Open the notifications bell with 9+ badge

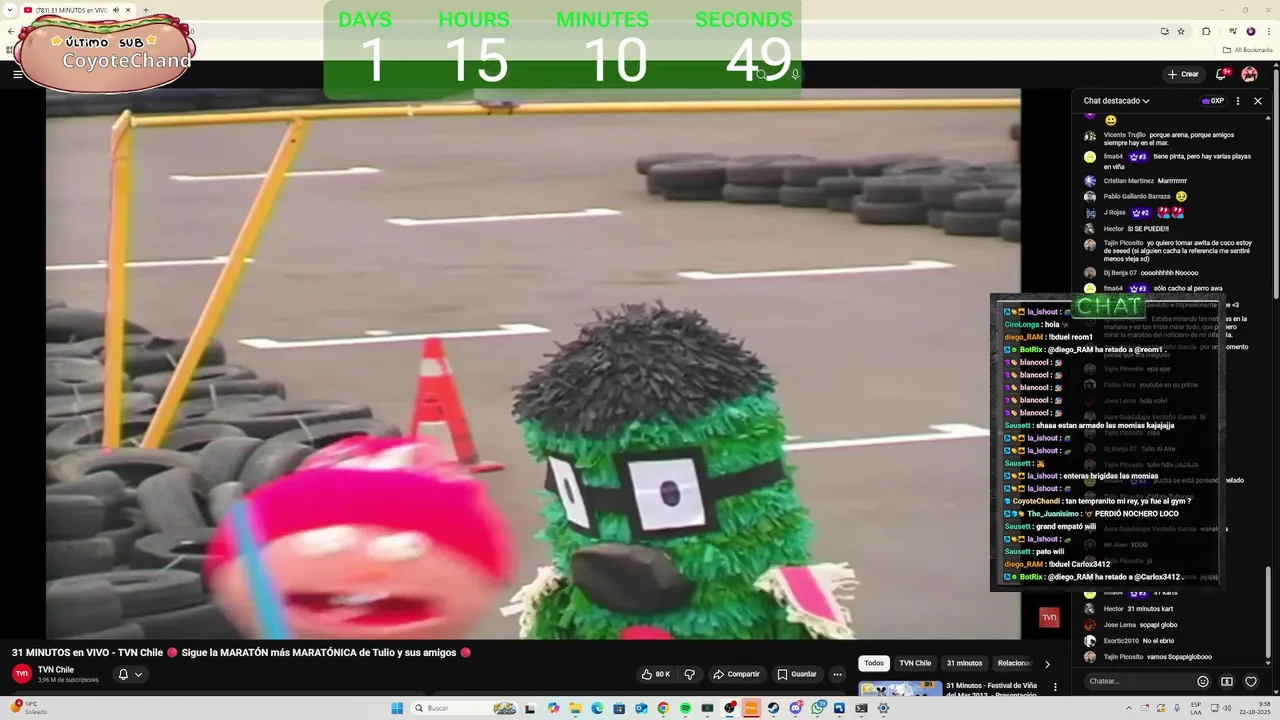[x=1221, y=74]
